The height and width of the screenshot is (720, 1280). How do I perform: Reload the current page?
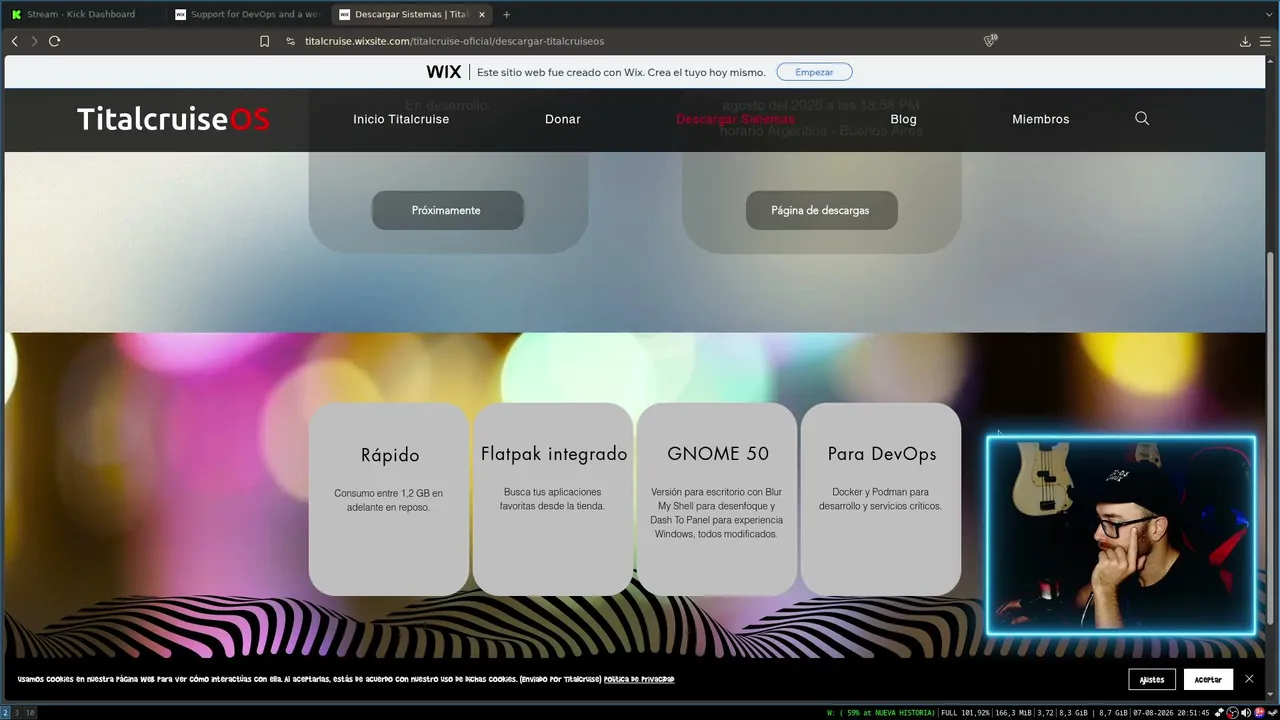[55, 41]
